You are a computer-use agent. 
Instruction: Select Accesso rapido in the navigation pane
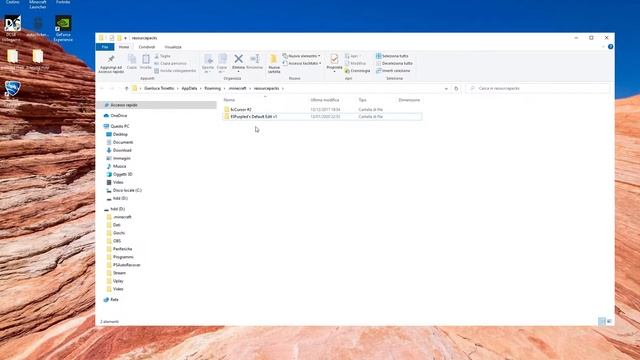point(124,105)
